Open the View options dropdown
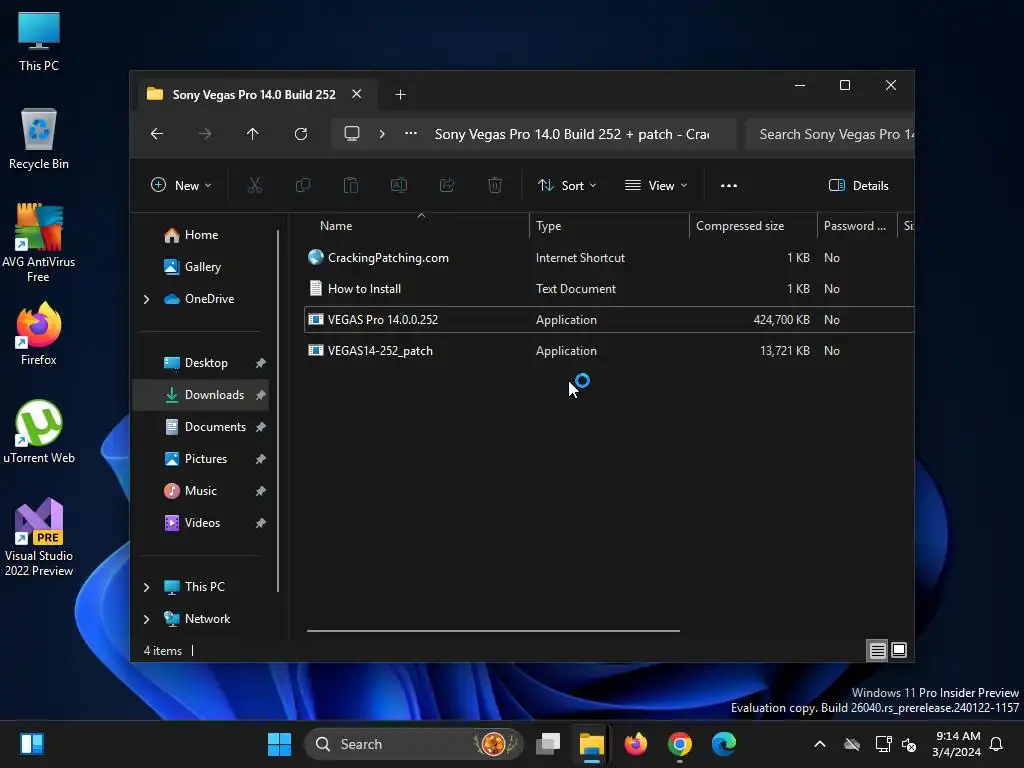This screenshot has height=768, width=1024. click(656, 185)
